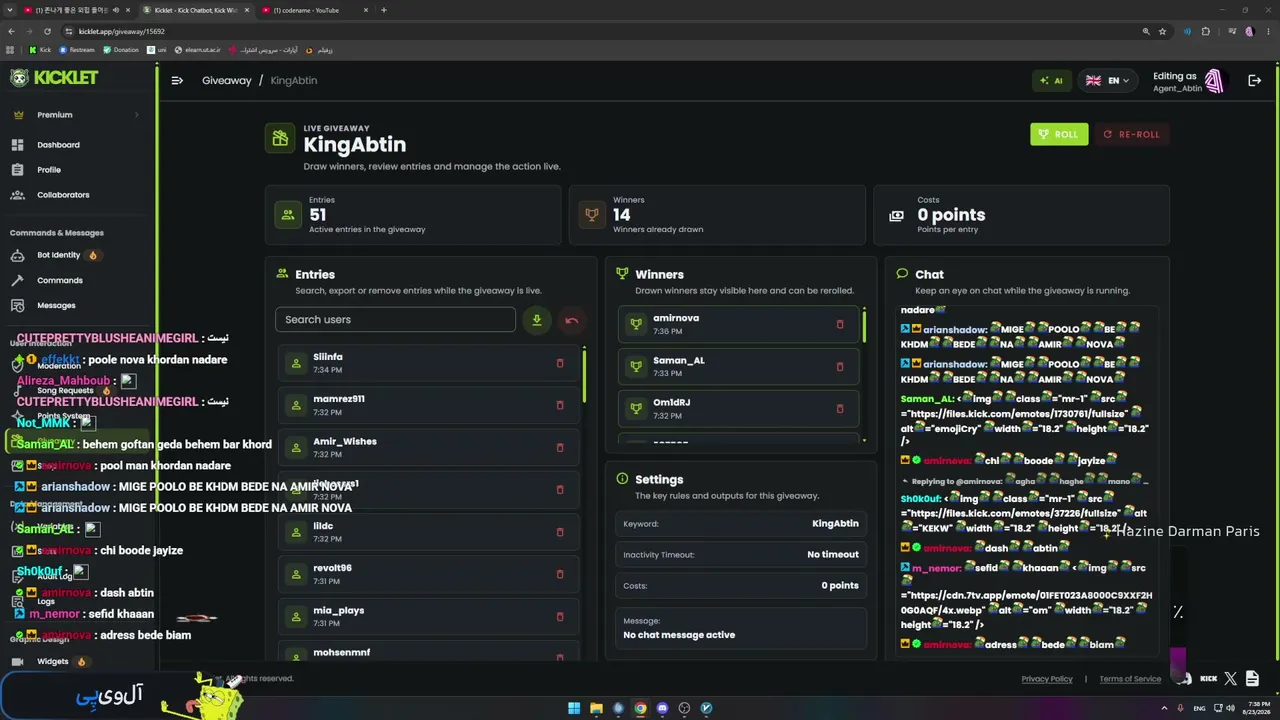This screenshot has height=720, width=1280.
Task: Click winner name amirnova in Winners list
Action: pos(676,318)
